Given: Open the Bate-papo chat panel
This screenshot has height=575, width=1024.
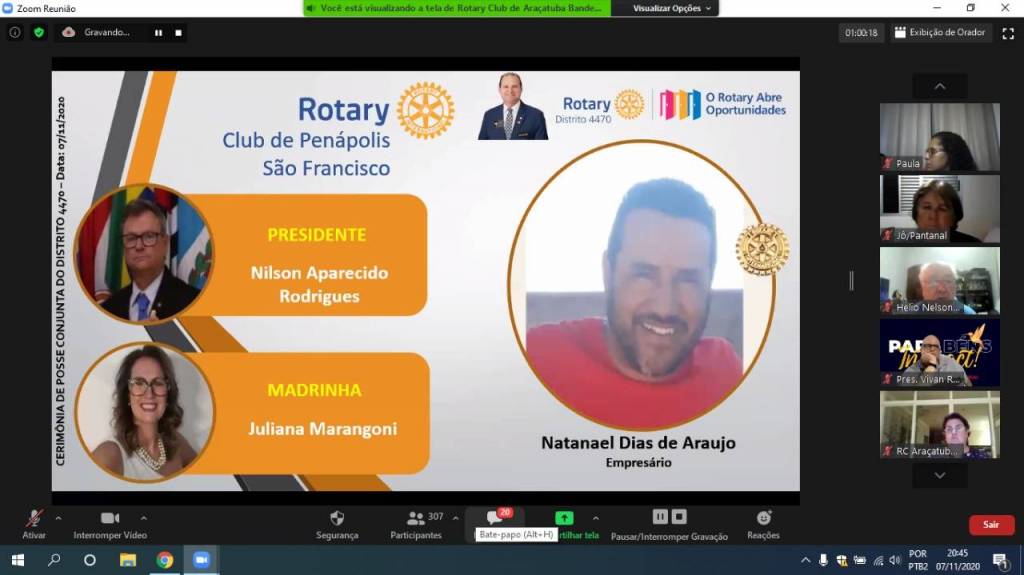Looking at the screenshot, I should [x=494, y=518].
